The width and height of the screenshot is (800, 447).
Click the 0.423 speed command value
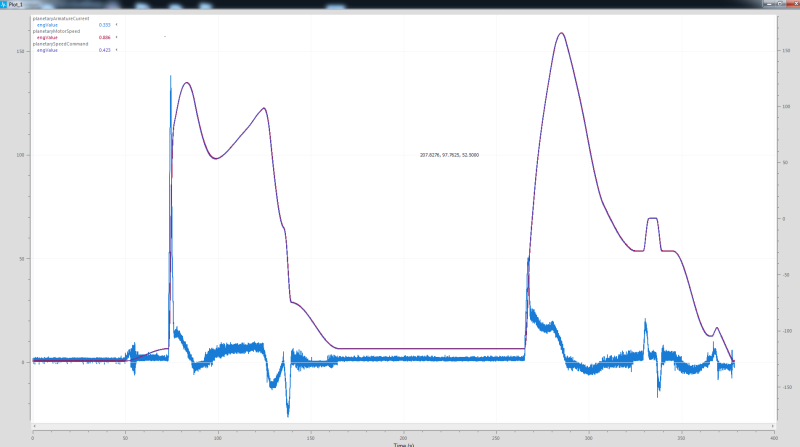pyautogui.click(x=105, y=51)
